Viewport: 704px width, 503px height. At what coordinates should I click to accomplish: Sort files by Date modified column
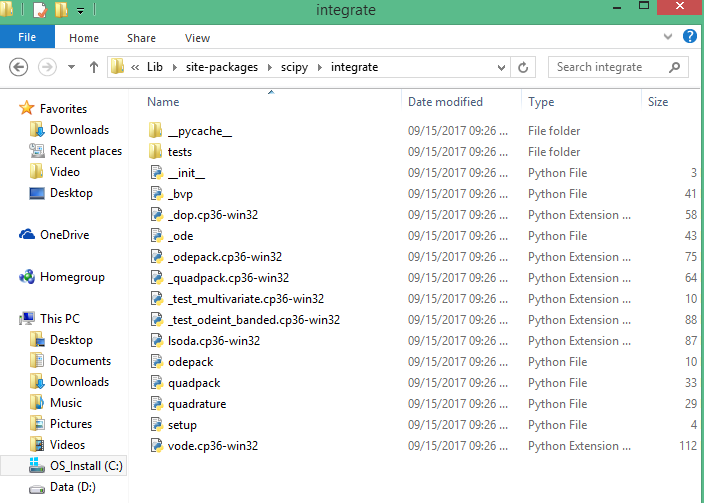tap(445, 102)
